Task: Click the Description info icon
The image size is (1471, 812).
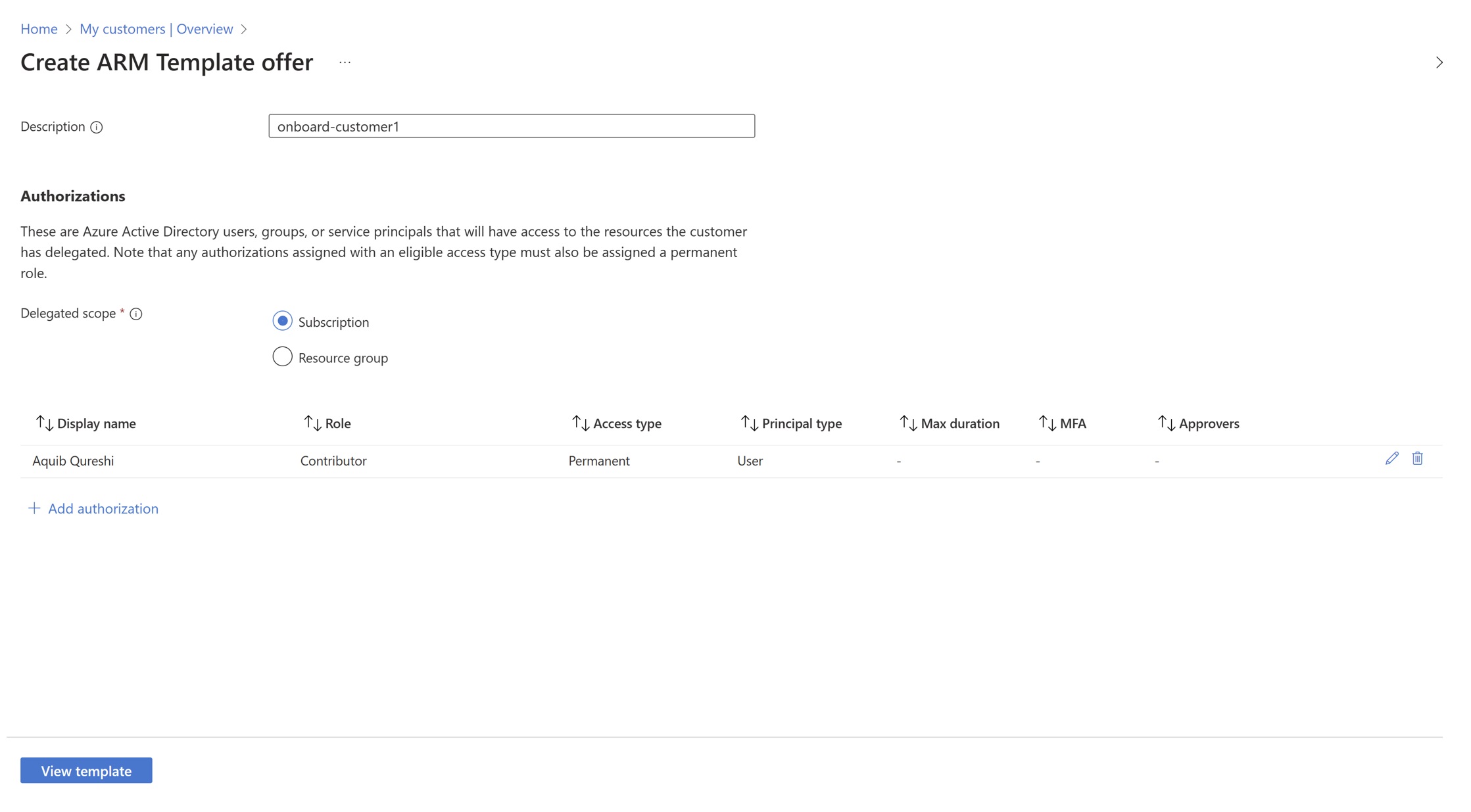Action: (97, 127)
